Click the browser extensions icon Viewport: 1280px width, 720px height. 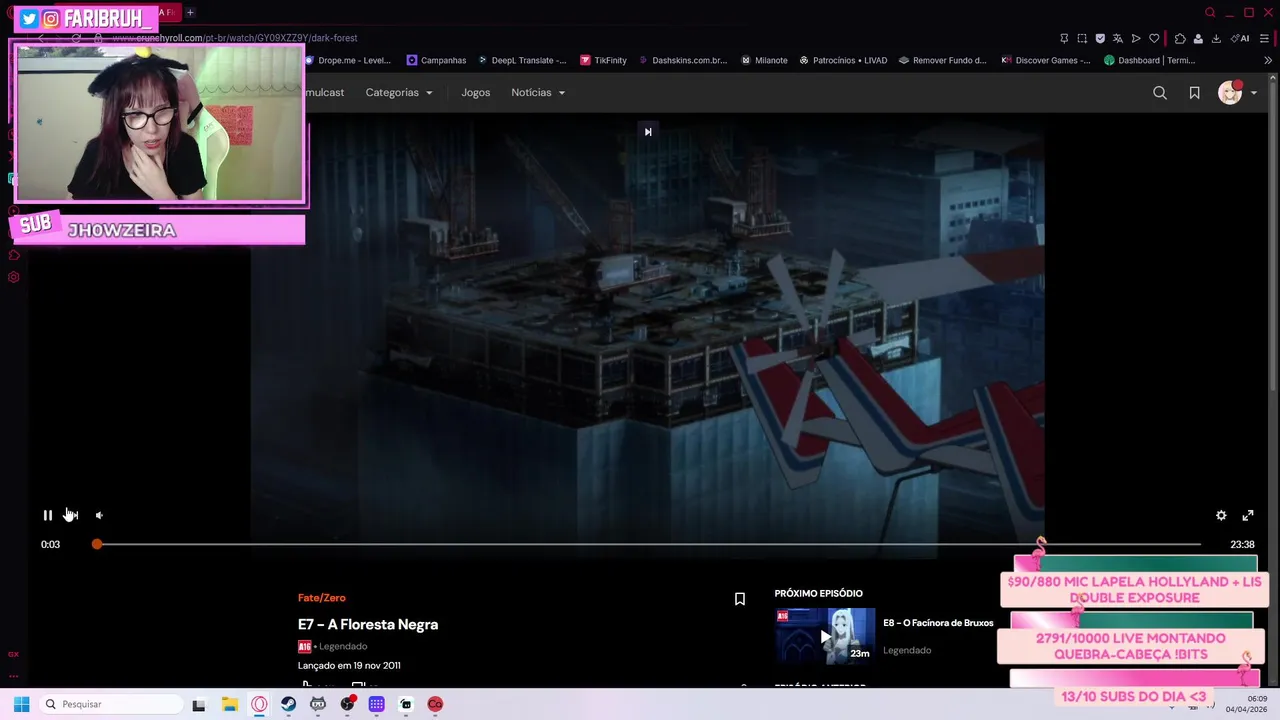[x=1180, y=38]
